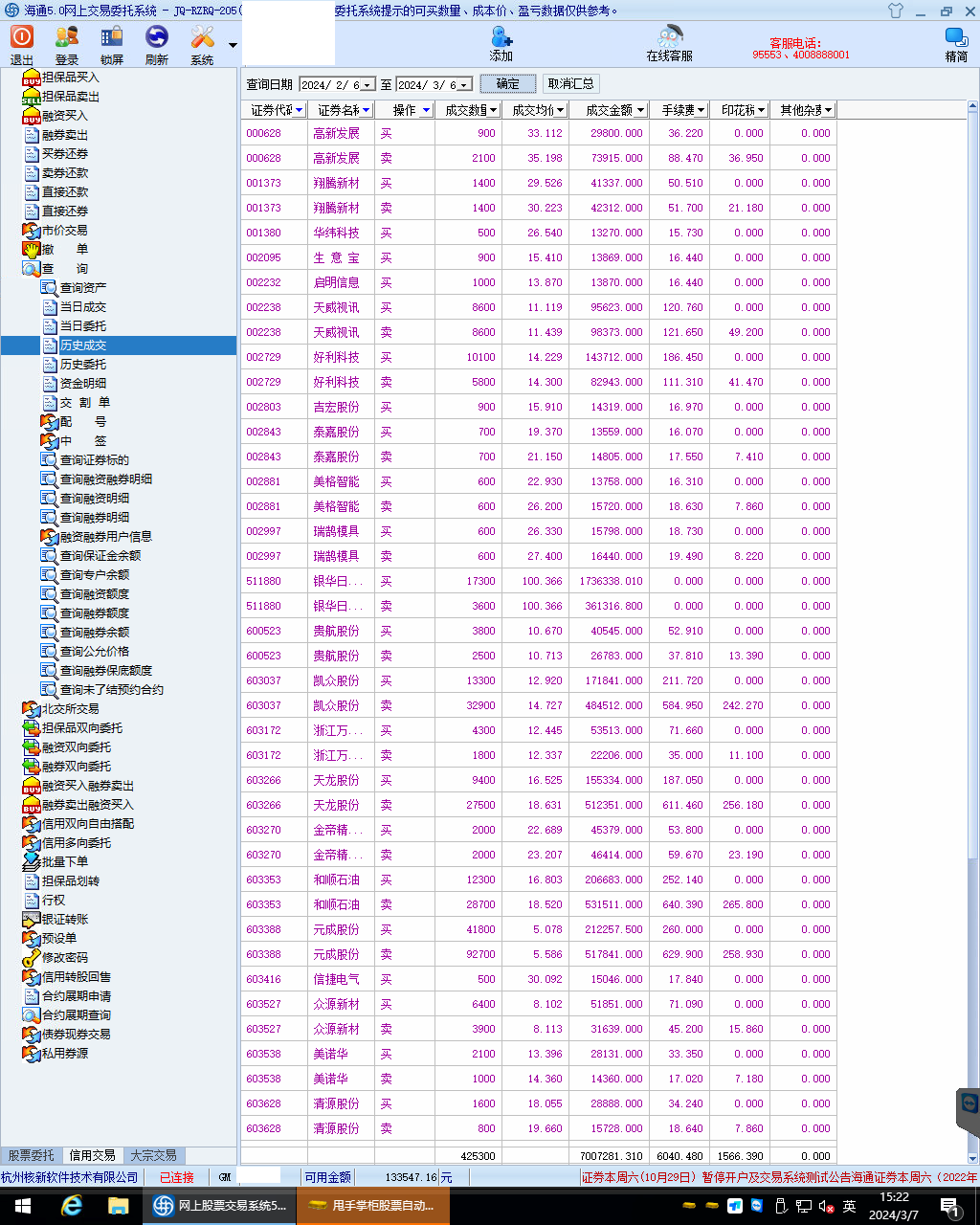Open 资金明细 in the tree
Screen dimensions: 980x1225
point(83,383)
